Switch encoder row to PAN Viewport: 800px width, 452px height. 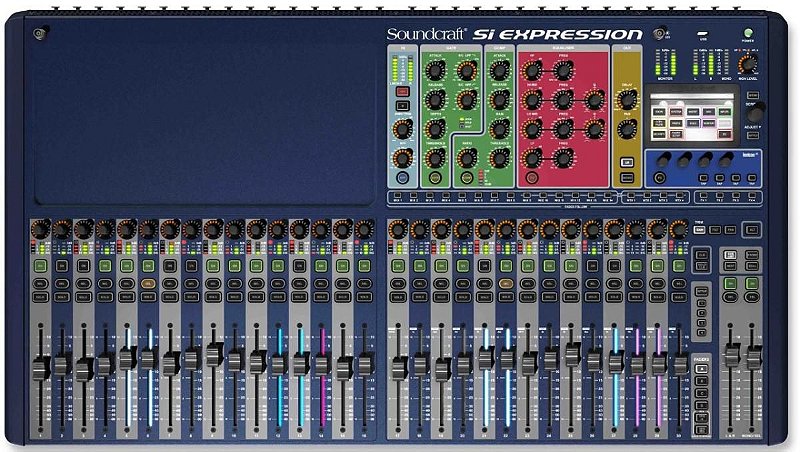(730, 230)
